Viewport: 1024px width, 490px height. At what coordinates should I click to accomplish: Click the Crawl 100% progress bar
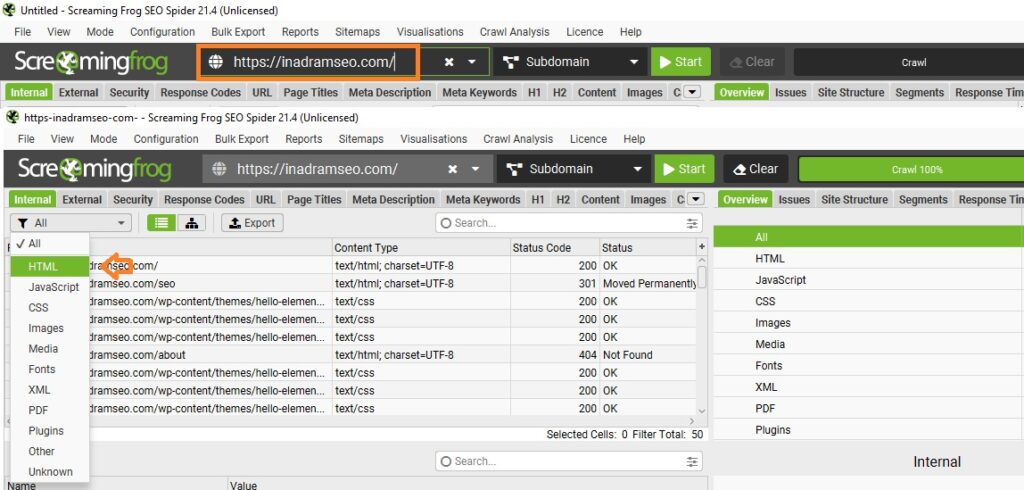[x=912, y=169]
